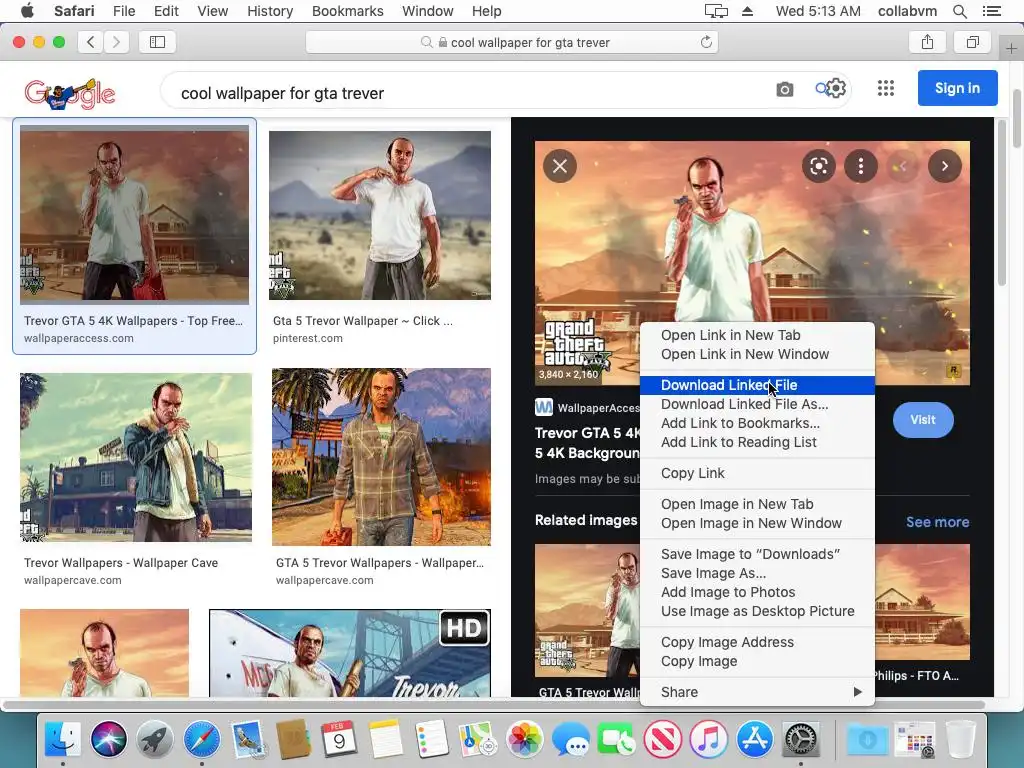Open Notification Center list icon
Image resolution: width=1024 pixels, height=768 pixels.
pos(991,11)
